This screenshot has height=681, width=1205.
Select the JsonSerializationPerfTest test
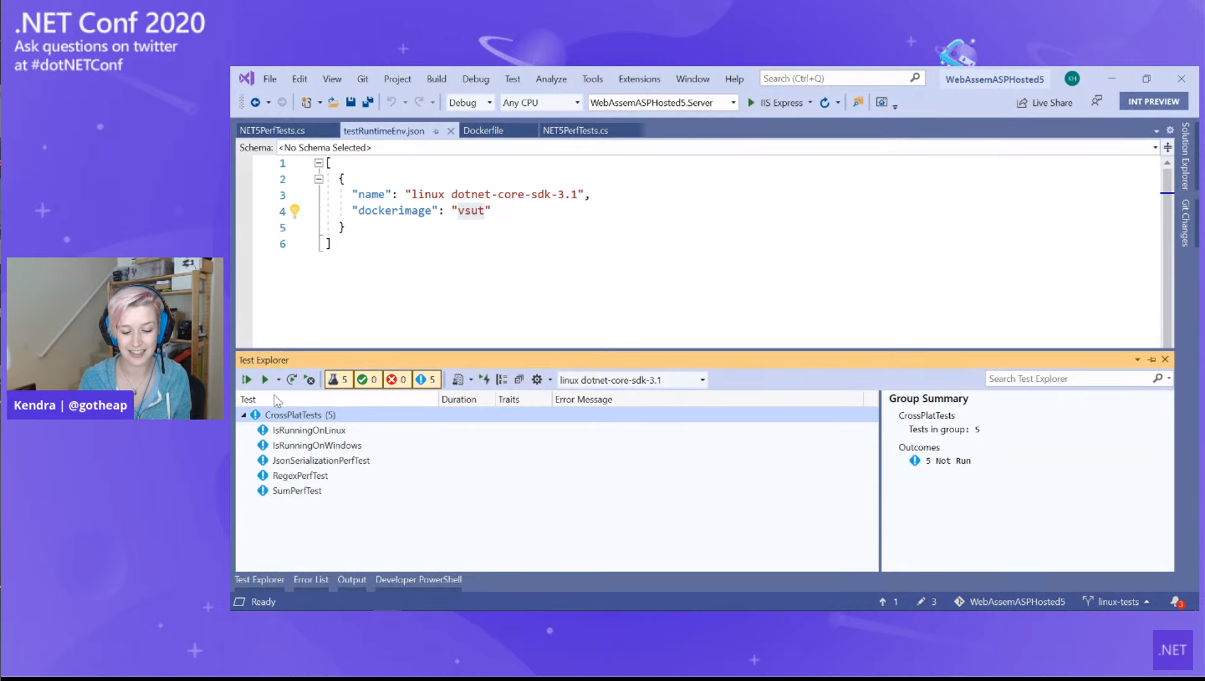point(321,461)
